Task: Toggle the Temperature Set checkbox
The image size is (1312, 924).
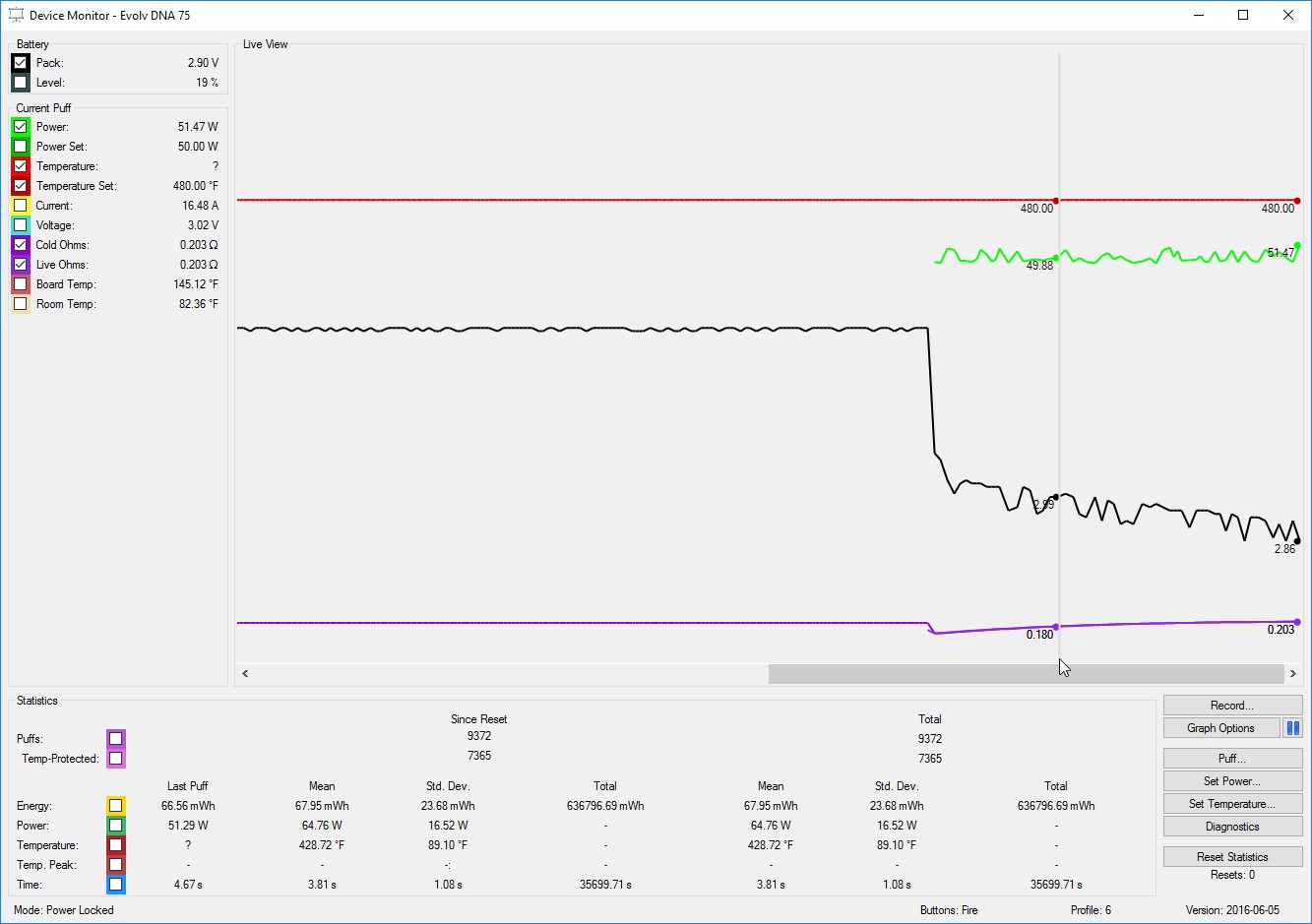Action: click(x=20, y=186)
